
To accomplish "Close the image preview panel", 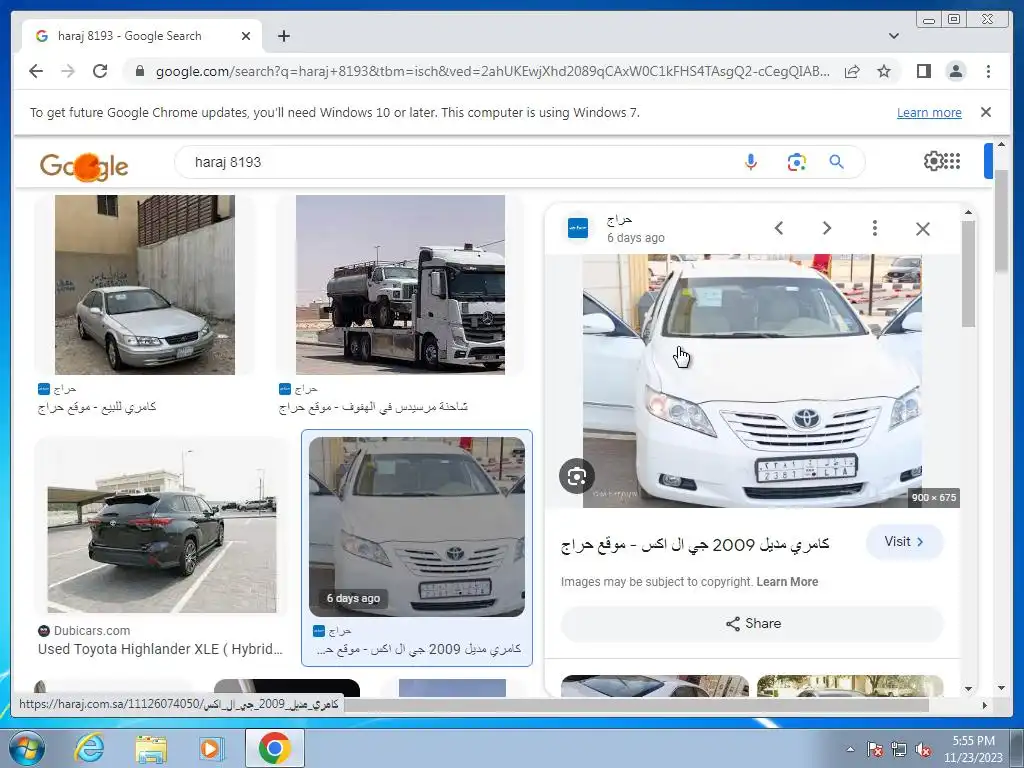I will (922, 229).
